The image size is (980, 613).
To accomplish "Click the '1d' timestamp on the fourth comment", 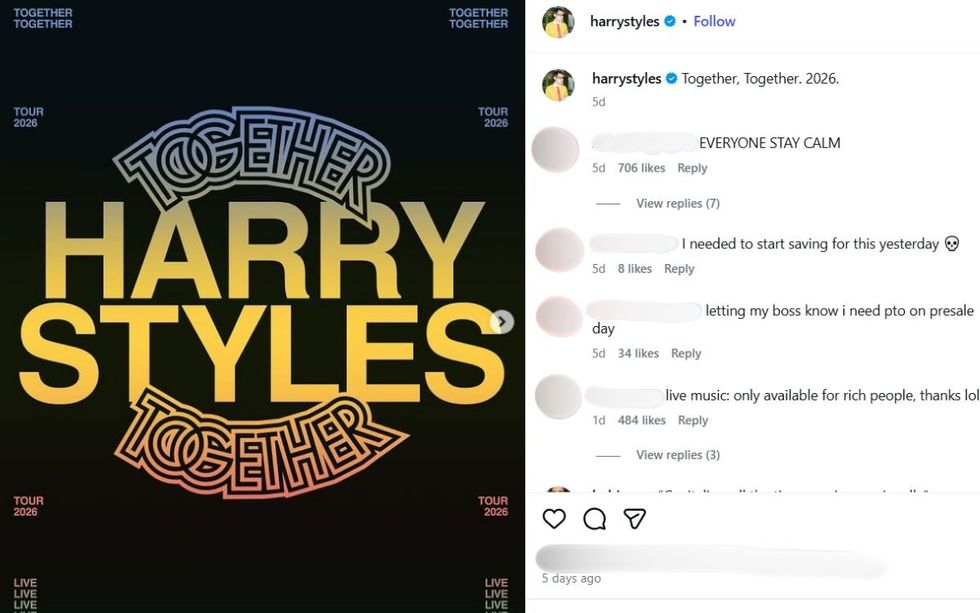I will (601, 419).
